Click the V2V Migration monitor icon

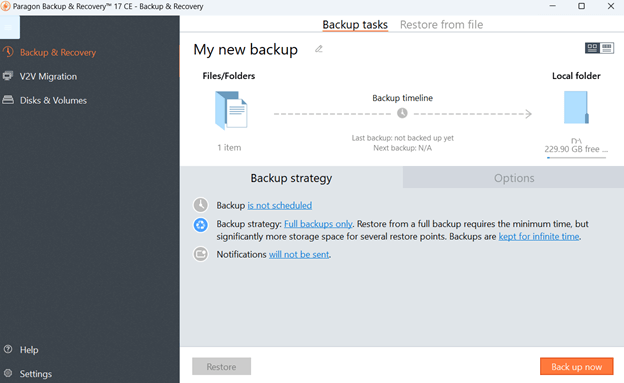pos(8,76)
